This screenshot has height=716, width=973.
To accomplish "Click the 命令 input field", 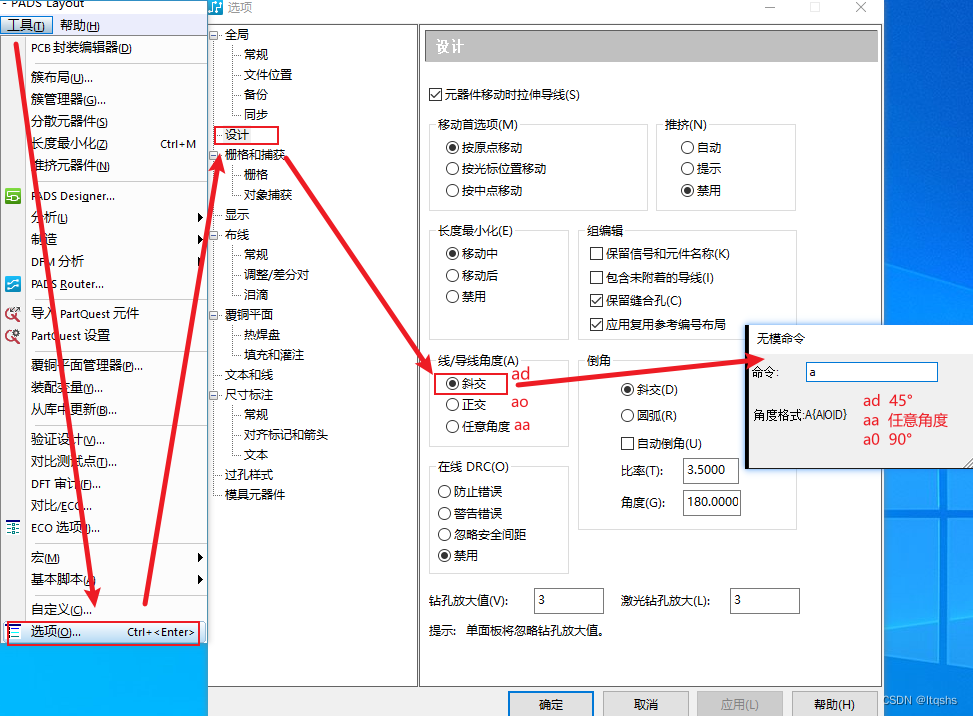I will pyautogui.click(x=870, y=373).
